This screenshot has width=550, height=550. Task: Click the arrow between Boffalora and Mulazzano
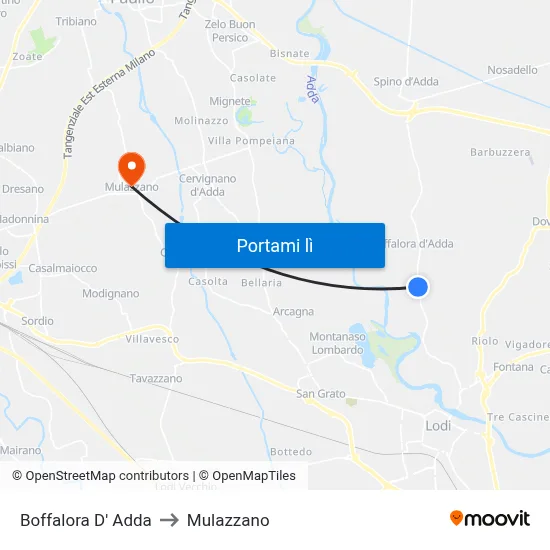169,520
